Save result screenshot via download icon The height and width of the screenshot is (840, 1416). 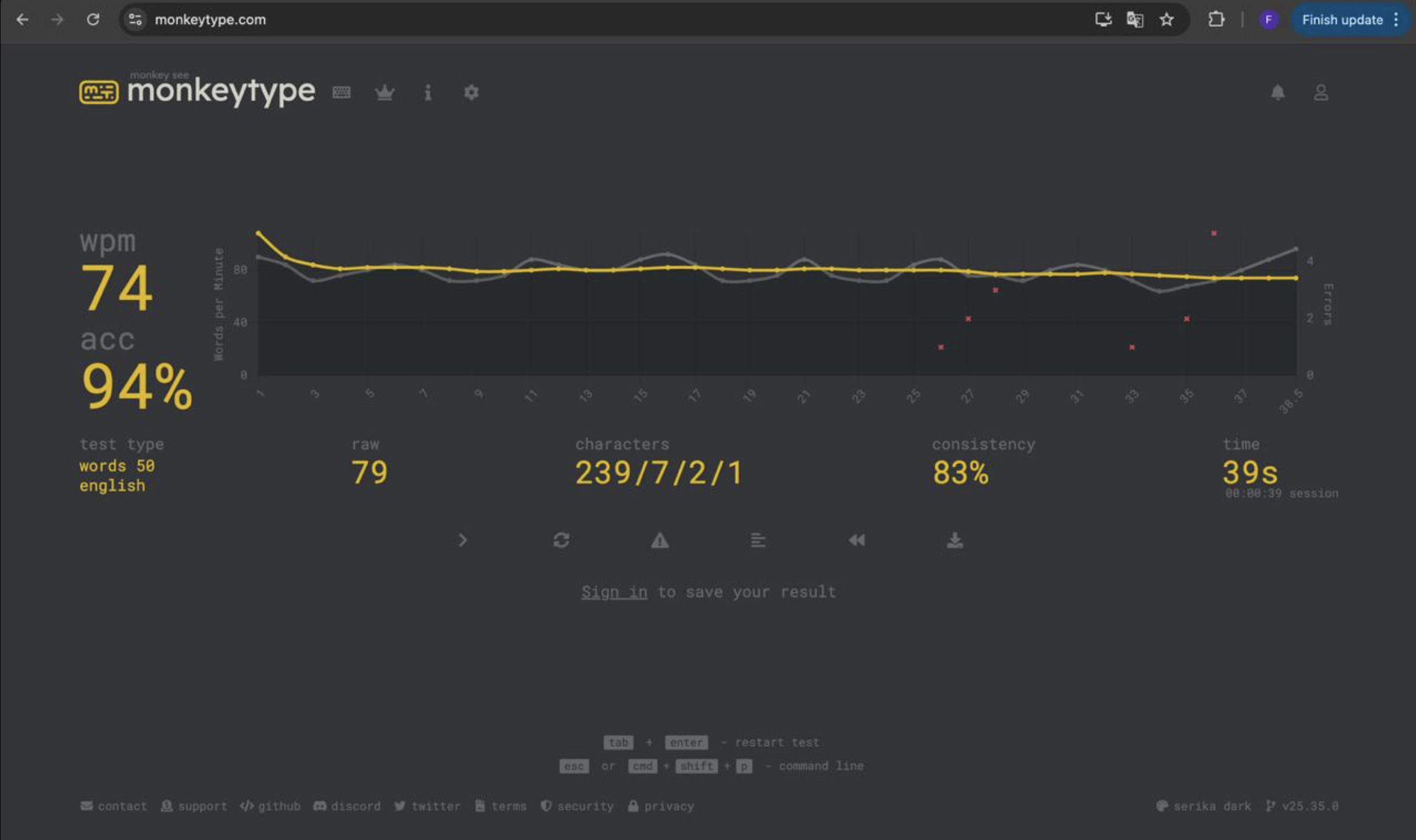[955, 540]
